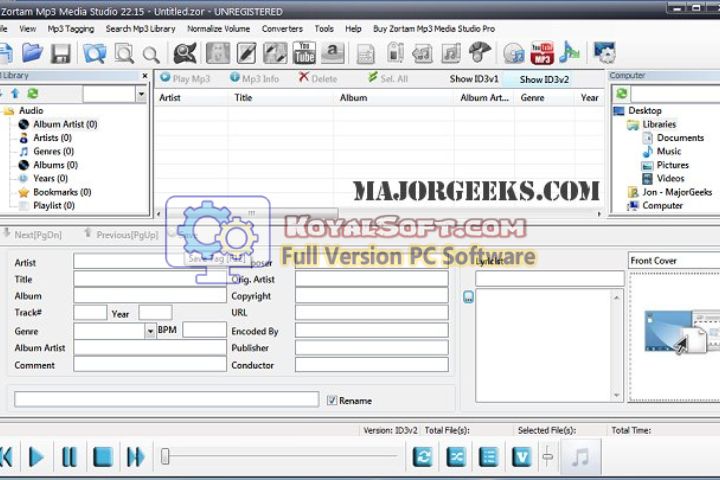720x480 pixels.
Task: Open the Front Cover dropdown
Action: click(x=674, y=260)
